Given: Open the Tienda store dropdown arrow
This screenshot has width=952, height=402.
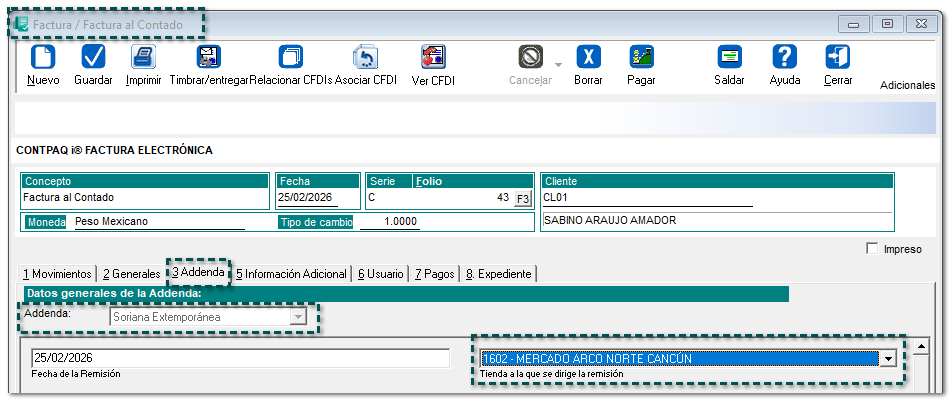Looking at the screenshot, I should point(888,359).
